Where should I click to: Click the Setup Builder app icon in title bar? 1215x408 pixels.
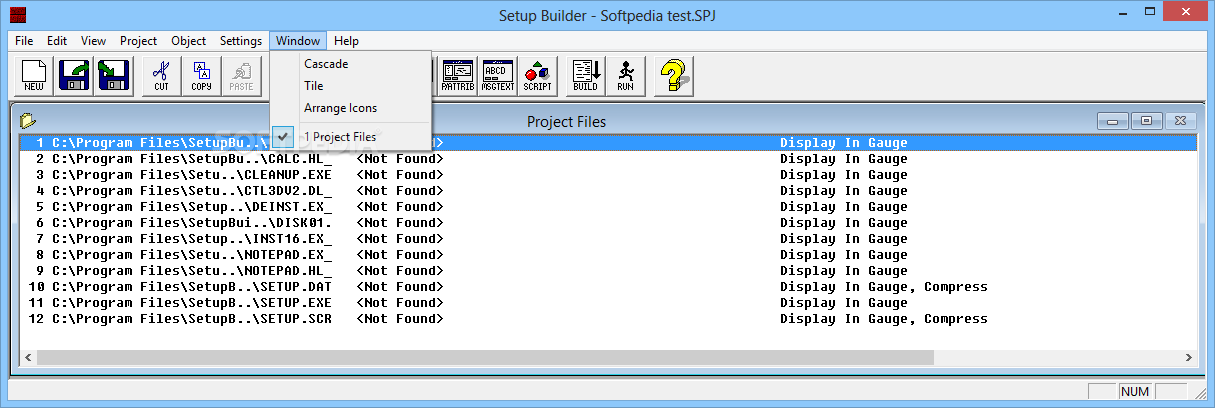click(x=18, y=15)
